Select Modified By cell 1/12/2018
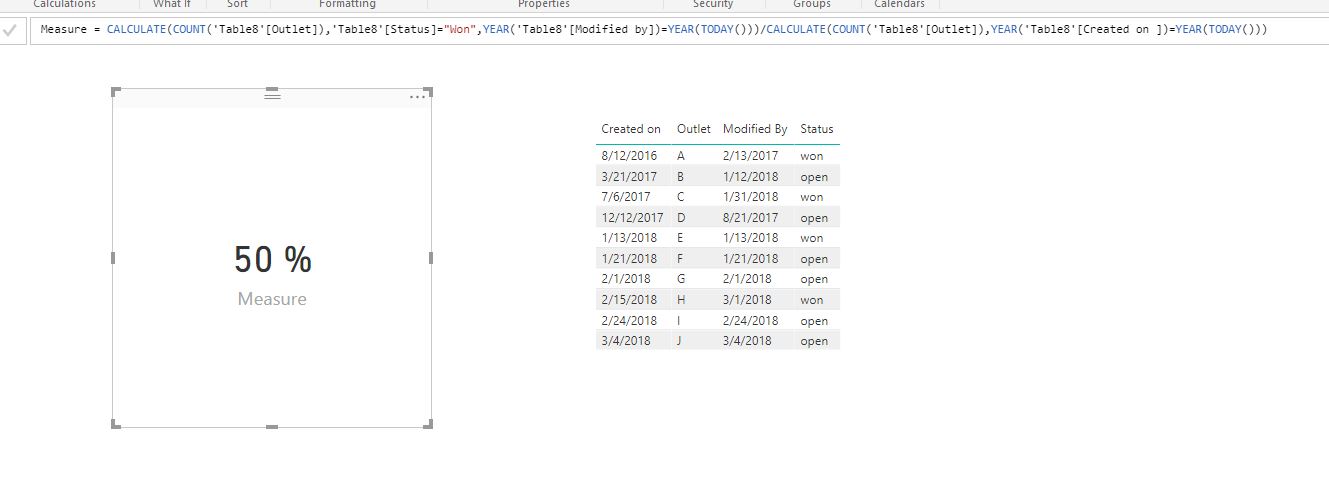Screen dimensions: 1329x485 (750, 177)
